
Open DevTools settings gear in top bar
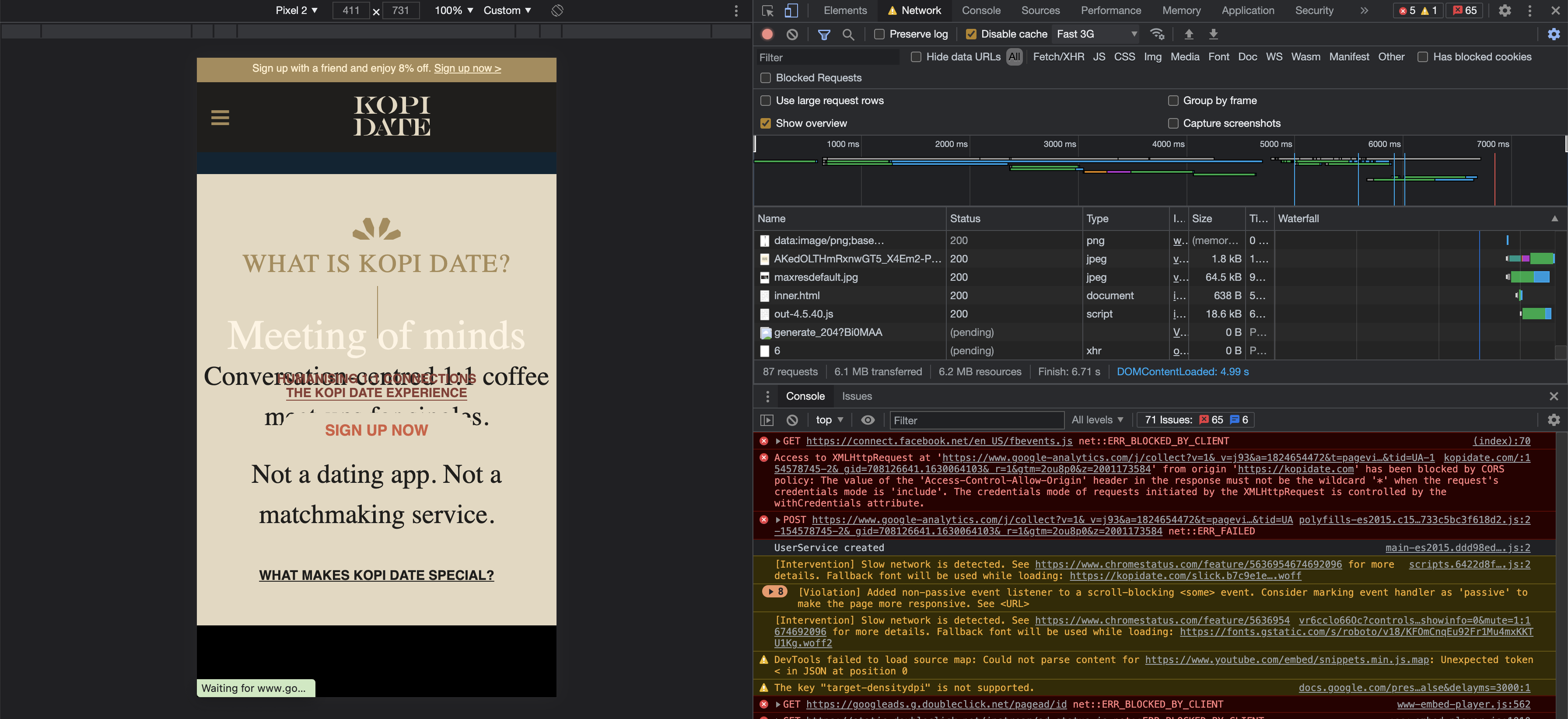pos(1504,10)
